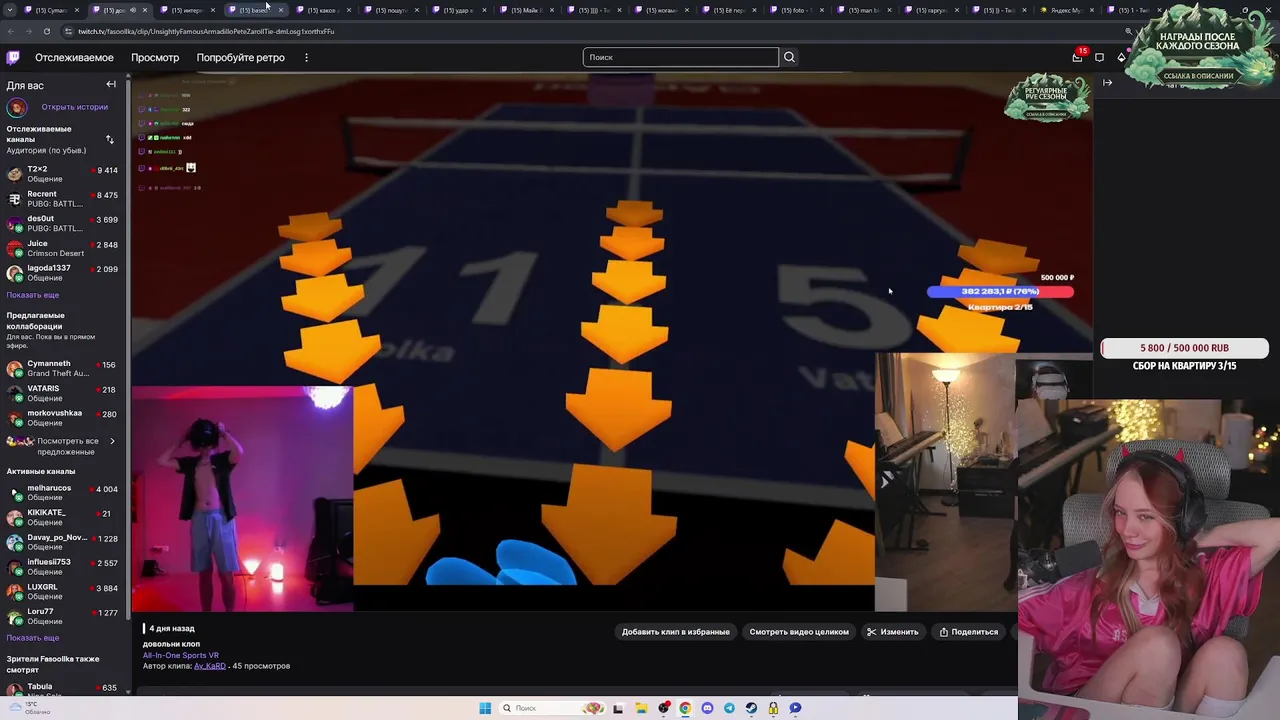Open the three-dot more menu in header
The width and height of the screenshot is (1280, 720).
[306, 57]
